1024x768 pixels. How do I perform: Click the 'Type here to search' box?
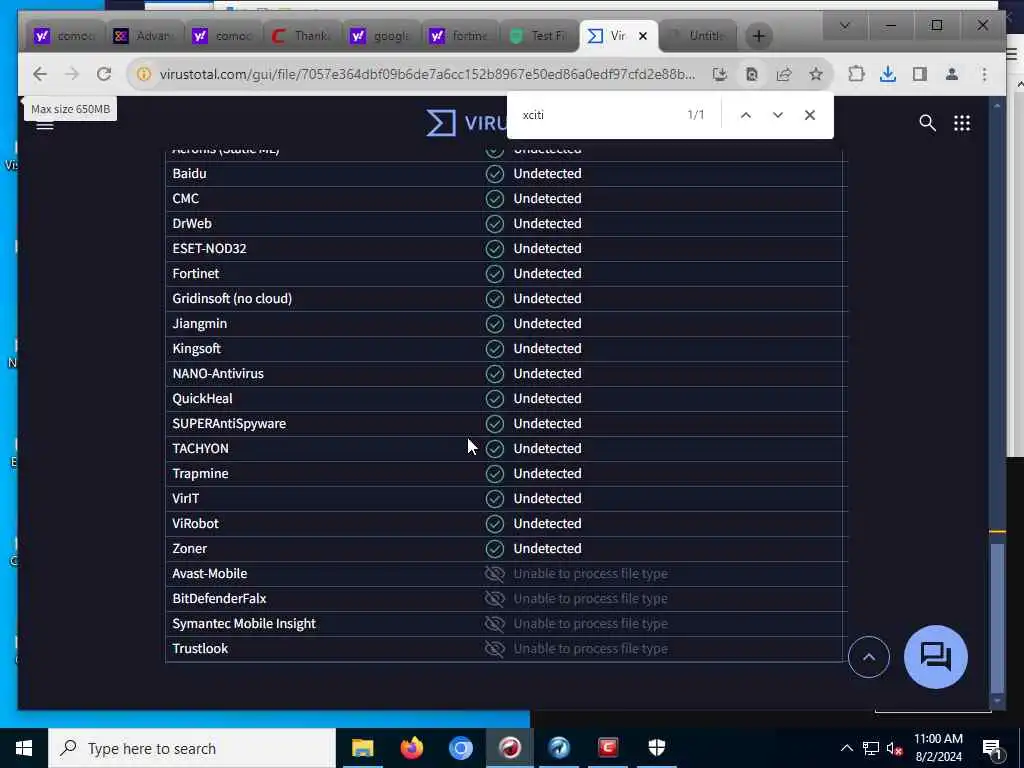(192, 748)
